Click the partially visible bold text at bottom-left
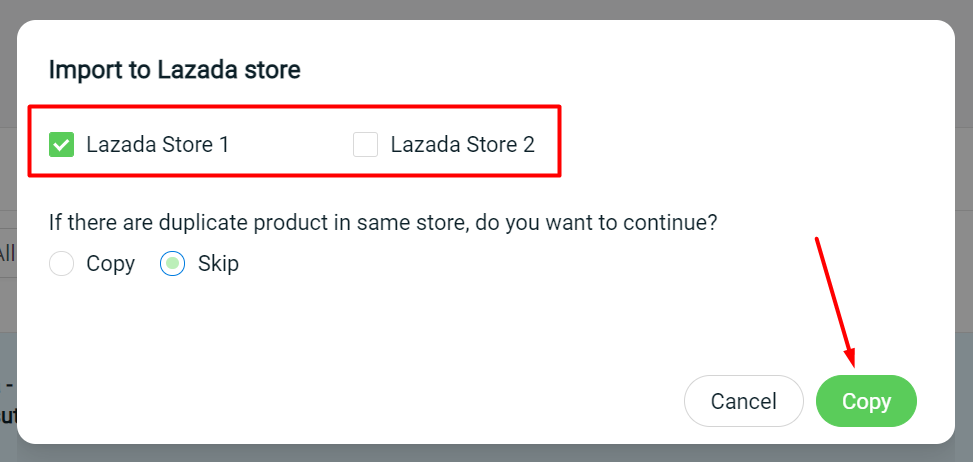The image size is (973, 462). pyautogui.click(x=7, y=416)
